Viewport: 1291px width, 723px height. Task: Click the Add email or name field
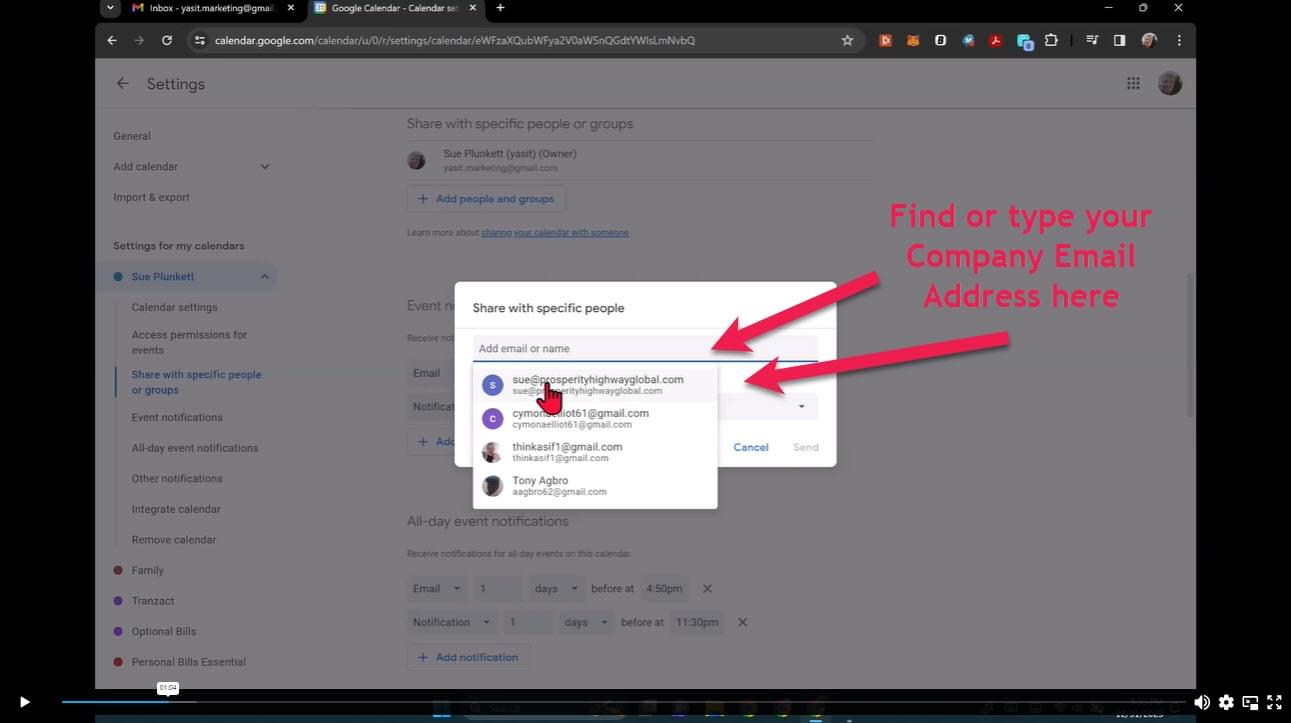[644, 348]
